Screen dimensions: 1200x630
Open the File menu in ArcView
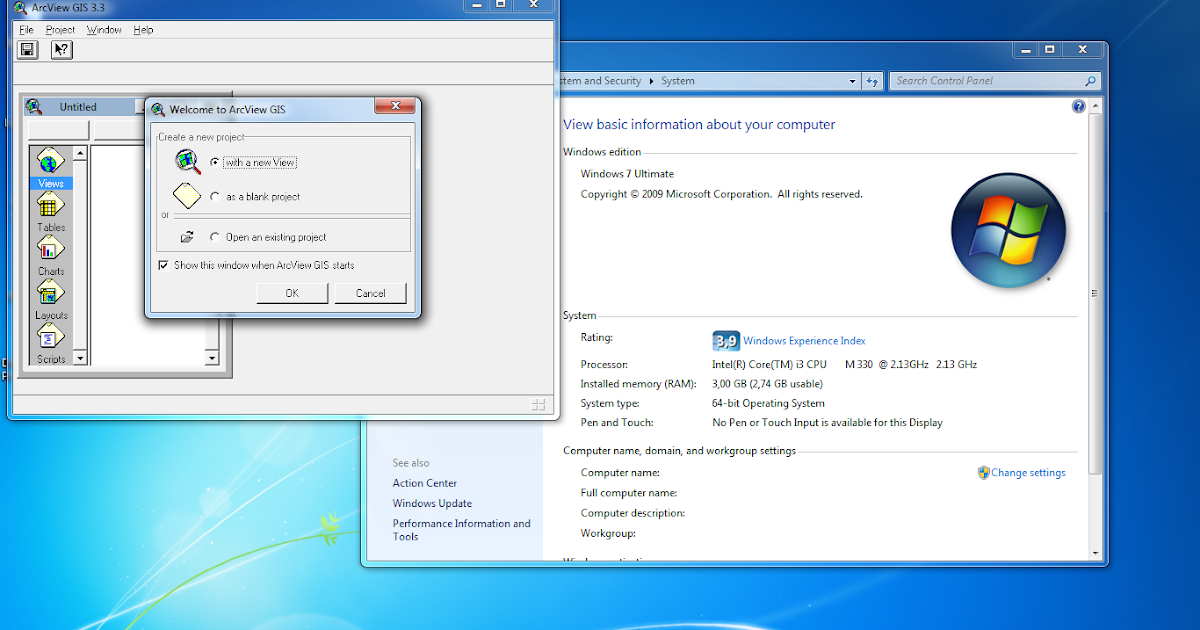point(26,30)
